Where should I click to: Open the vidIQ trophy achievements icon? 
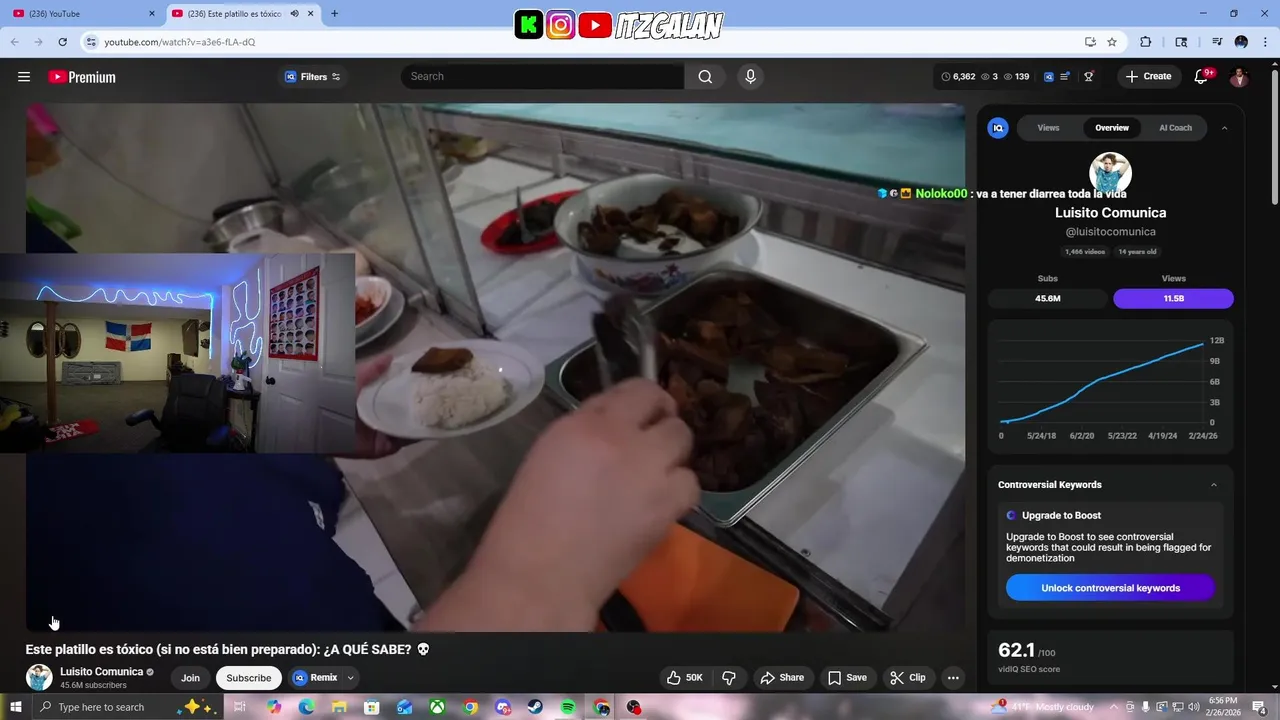(1089, 77)
